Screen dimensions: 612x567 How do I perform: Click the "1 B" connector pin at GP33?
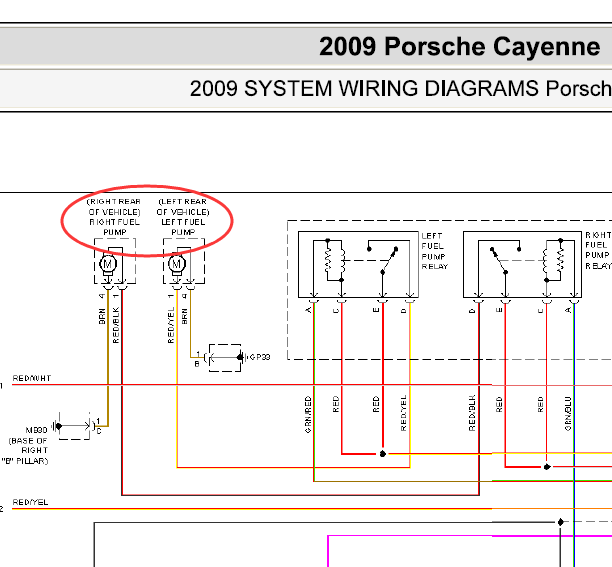198,359
